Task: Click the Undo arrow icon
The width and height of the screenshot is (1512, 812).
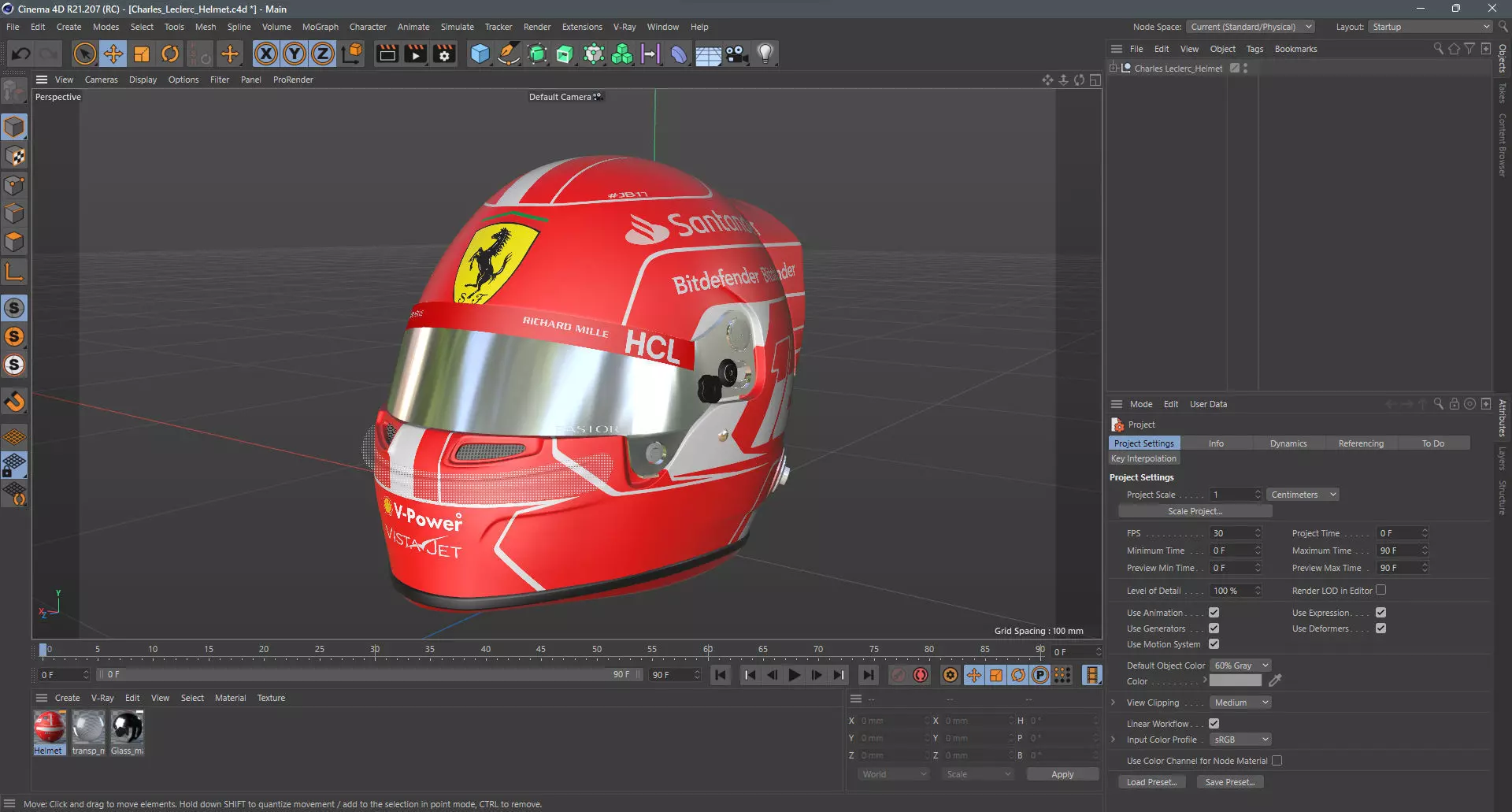Action: point(21,54)
